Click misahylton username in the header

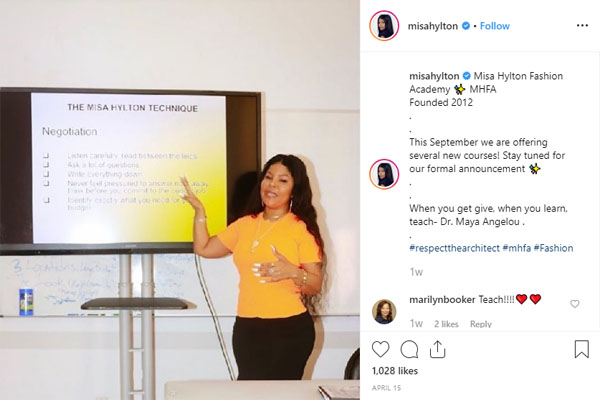[433, 26]
